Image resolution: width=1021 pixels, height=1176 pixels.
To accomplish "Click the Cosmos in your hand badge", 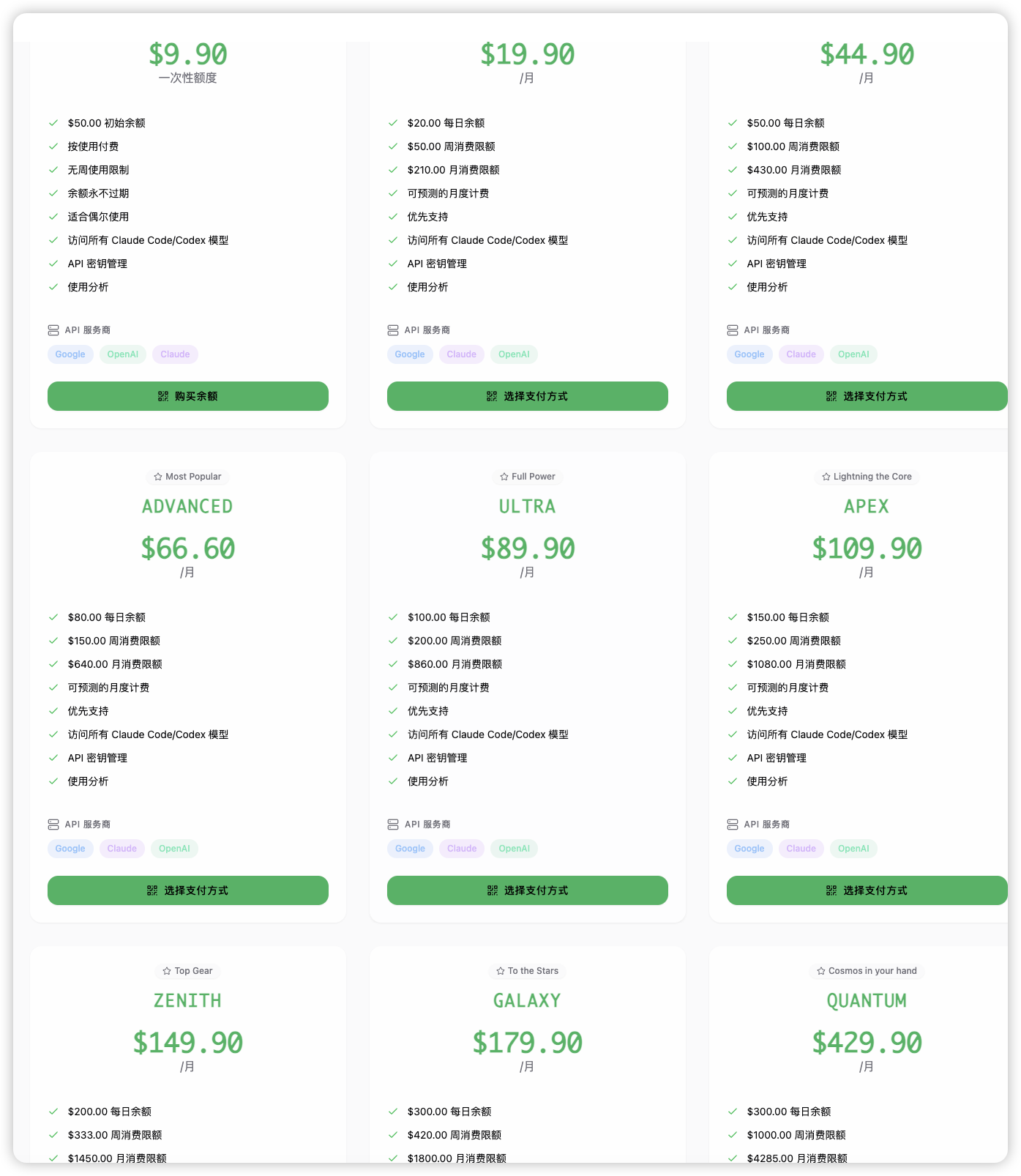I will (867, 971).
